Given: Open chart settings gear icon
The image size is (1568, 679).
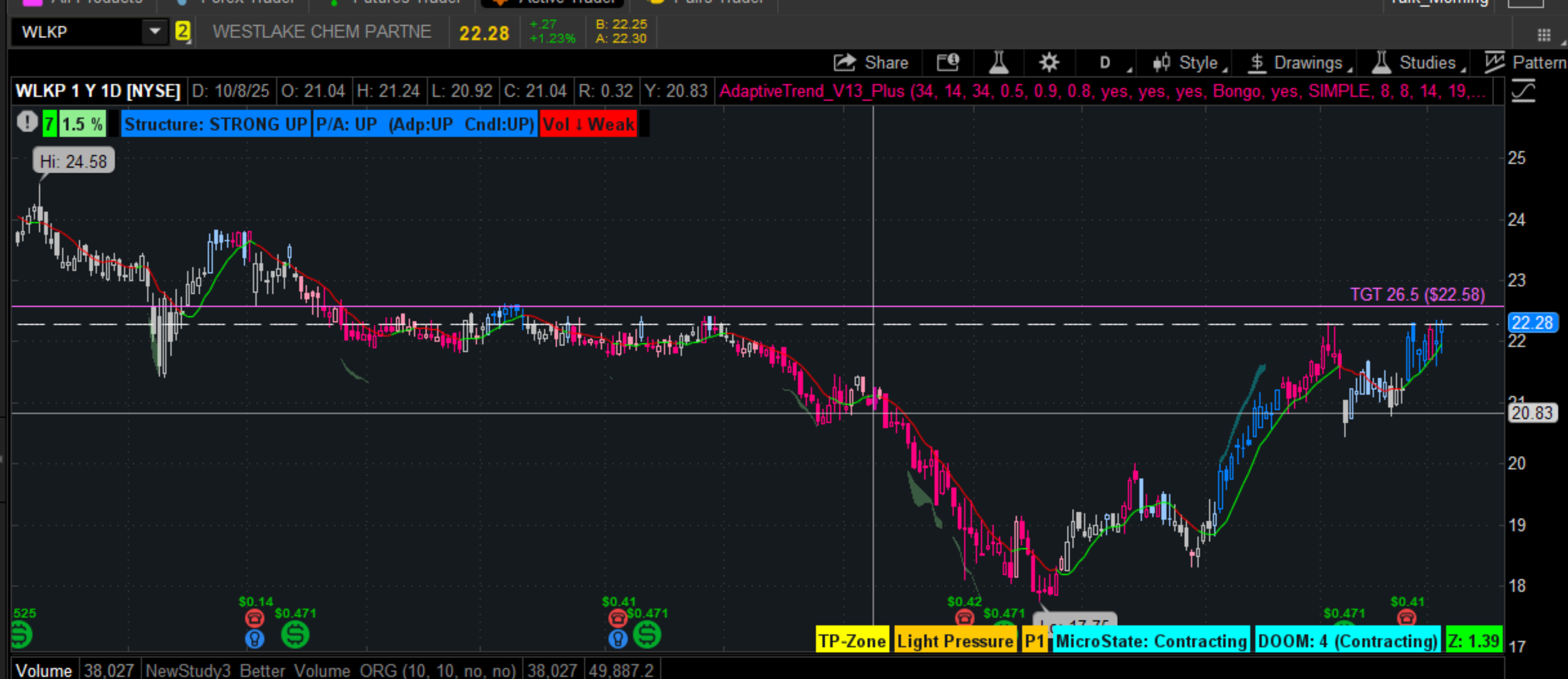Looking at the screenshot, I should [x=1049, y=63].
